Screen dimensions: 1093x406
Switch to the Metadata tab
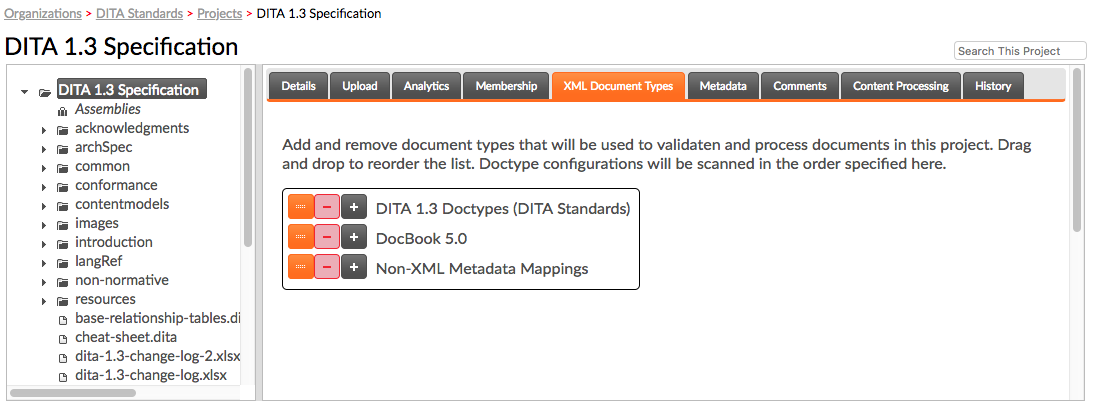[724, 86]
